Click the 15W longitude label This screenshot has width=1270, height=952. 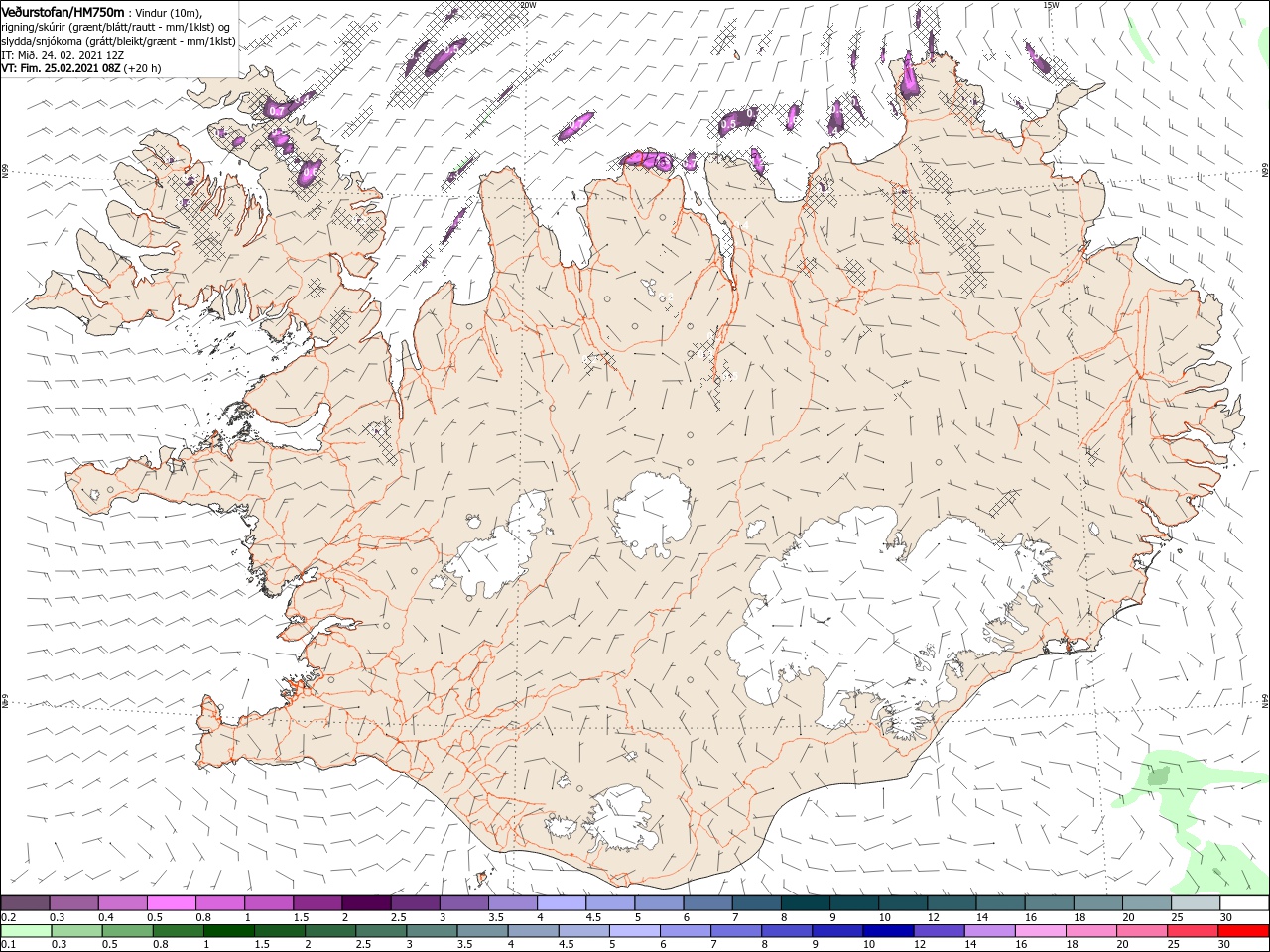click(x=1051, y=5)
